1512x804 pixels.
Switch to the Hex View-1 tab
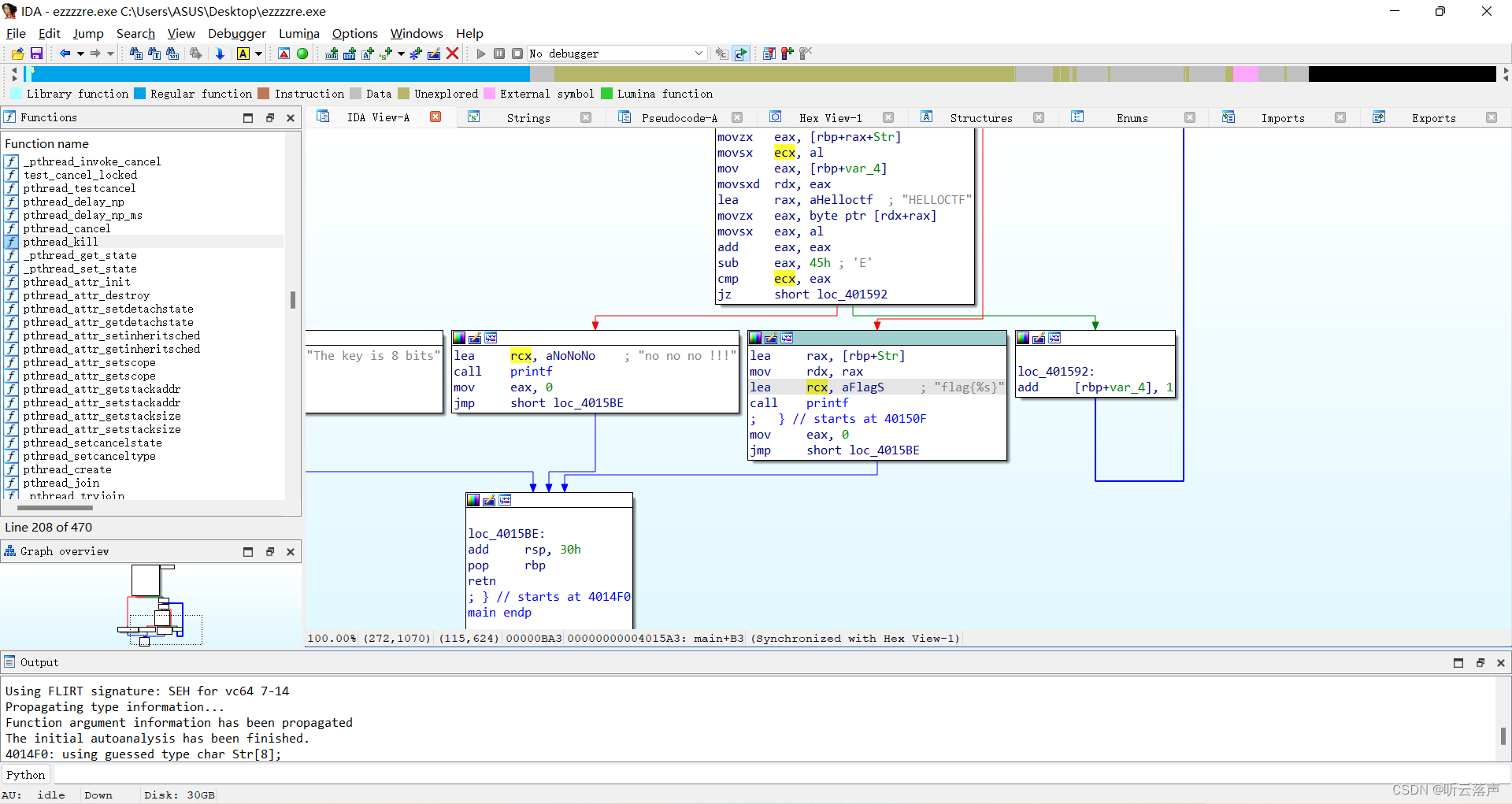coord(830,118)
